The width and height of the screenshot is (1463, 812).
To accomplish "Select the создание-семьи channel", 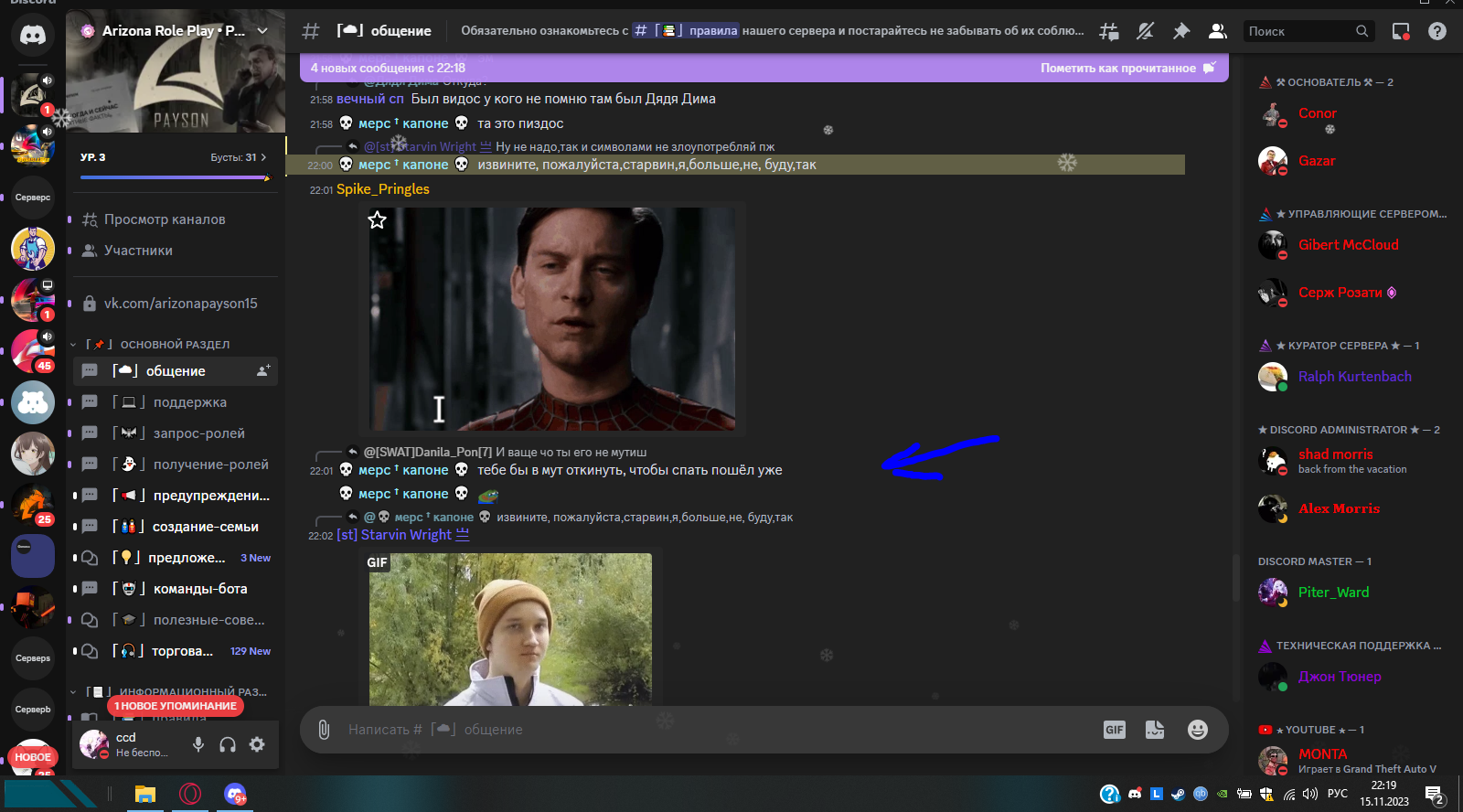I will [174, 527].
